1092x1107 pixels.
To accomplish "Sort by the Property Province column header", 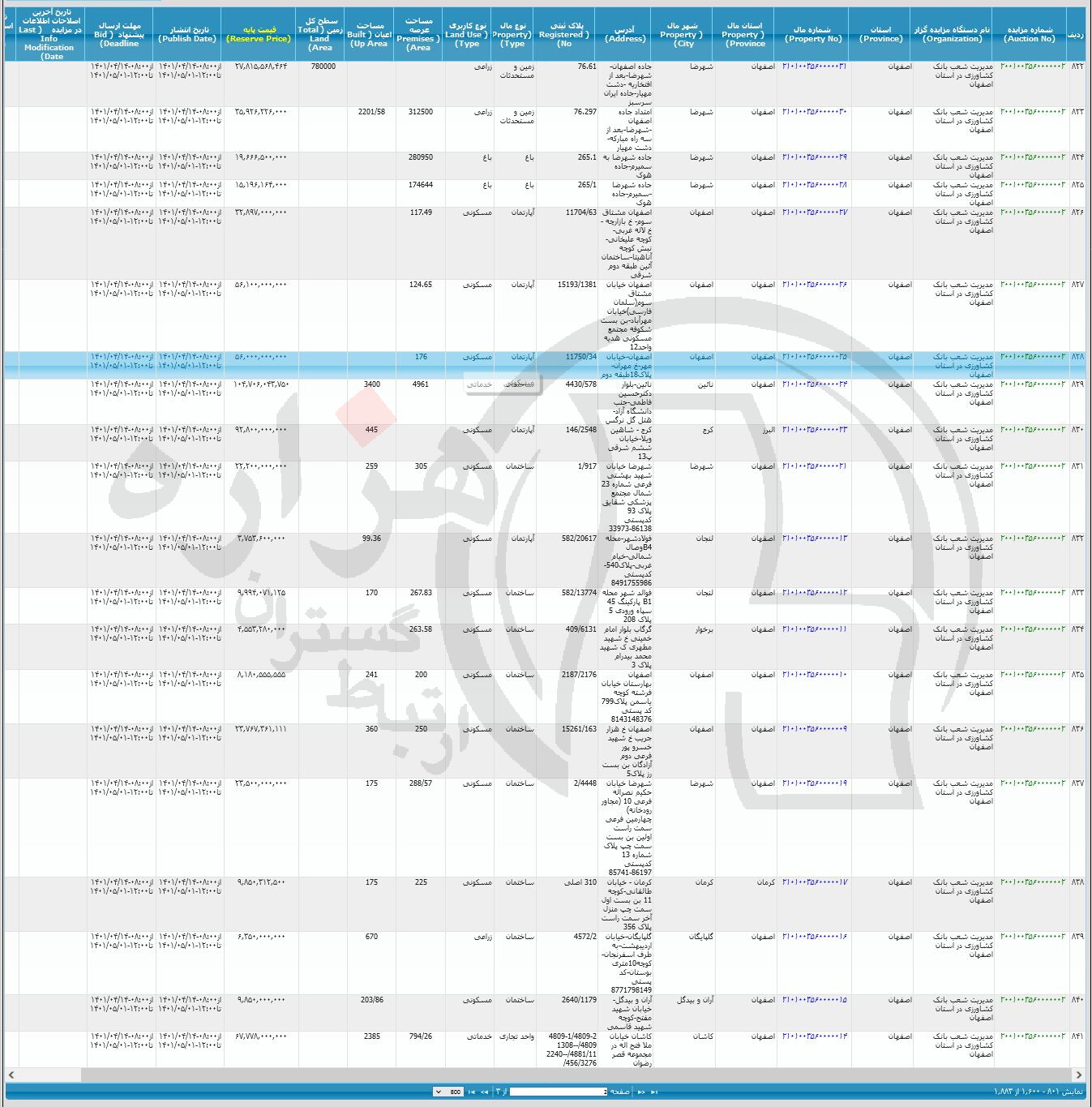I will 744,34.
